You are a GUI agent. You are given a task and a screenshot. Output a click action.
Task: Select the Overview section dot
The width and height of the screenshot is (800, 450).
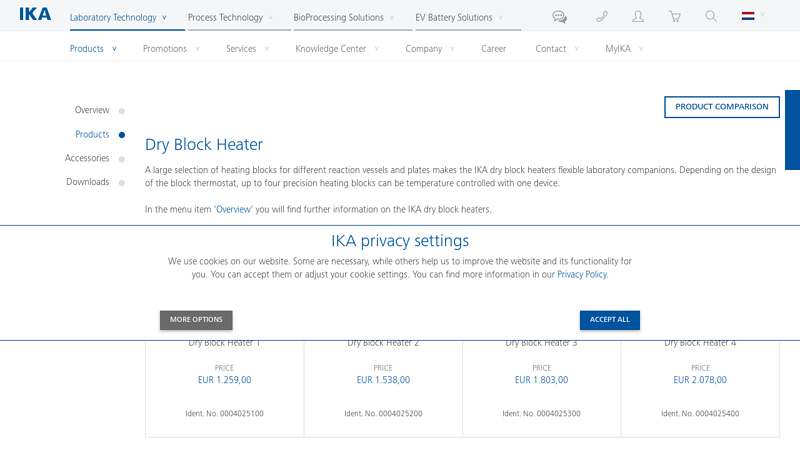click(122, 111)
